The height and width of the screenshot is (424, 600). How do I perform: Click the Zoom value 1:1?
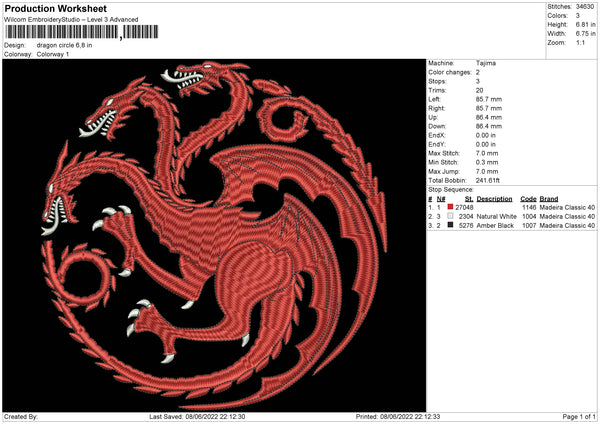[580, 42]
